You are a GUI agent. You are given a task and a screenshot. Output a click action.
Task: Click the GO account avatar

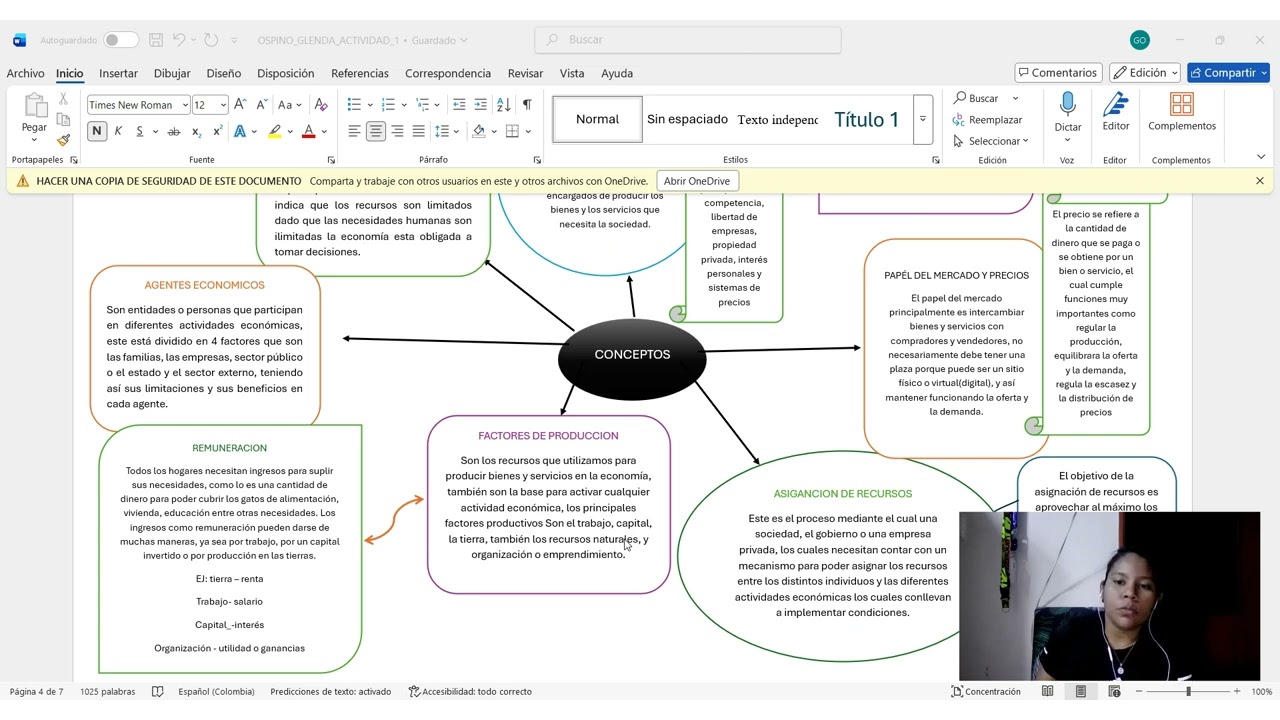point(1139,40)
